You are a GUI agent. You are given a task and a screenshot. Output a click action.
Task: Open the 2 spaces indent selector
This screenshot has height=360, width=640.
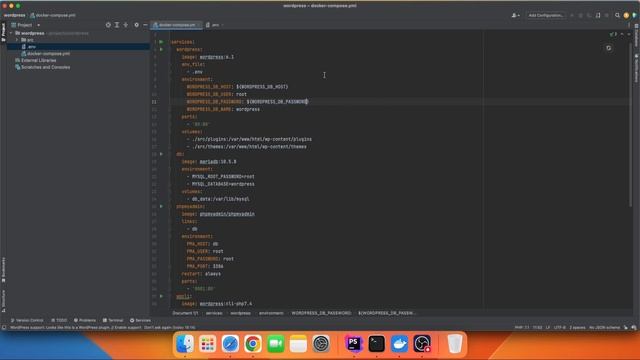click(x=577, y=327)
